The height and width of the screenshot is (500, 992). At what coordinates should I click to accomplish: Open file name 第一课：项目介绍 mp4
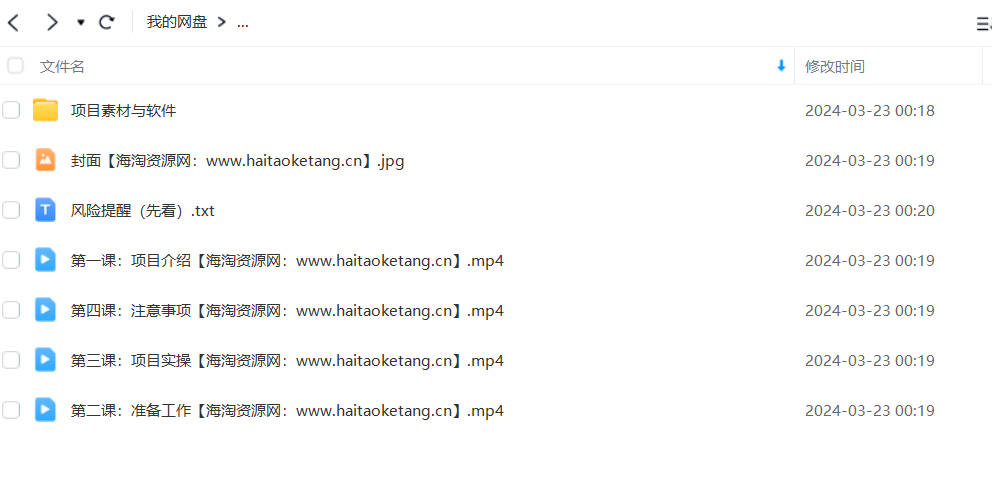(287, 261)
